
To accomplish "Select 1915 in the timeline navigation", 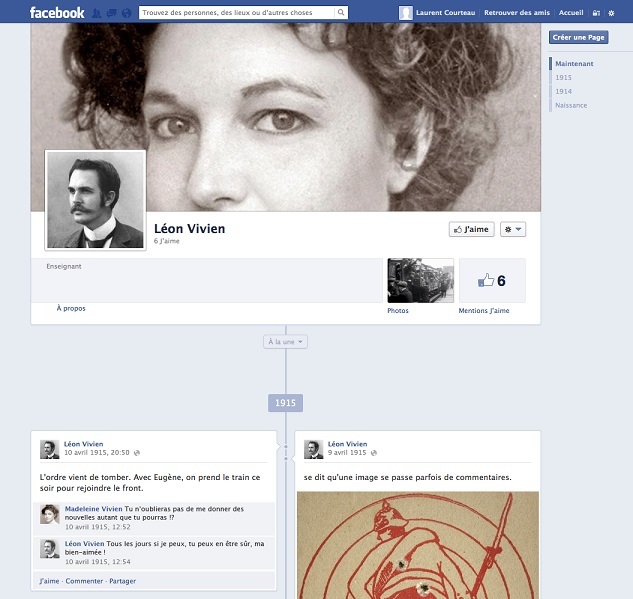I will pos(563,77).
